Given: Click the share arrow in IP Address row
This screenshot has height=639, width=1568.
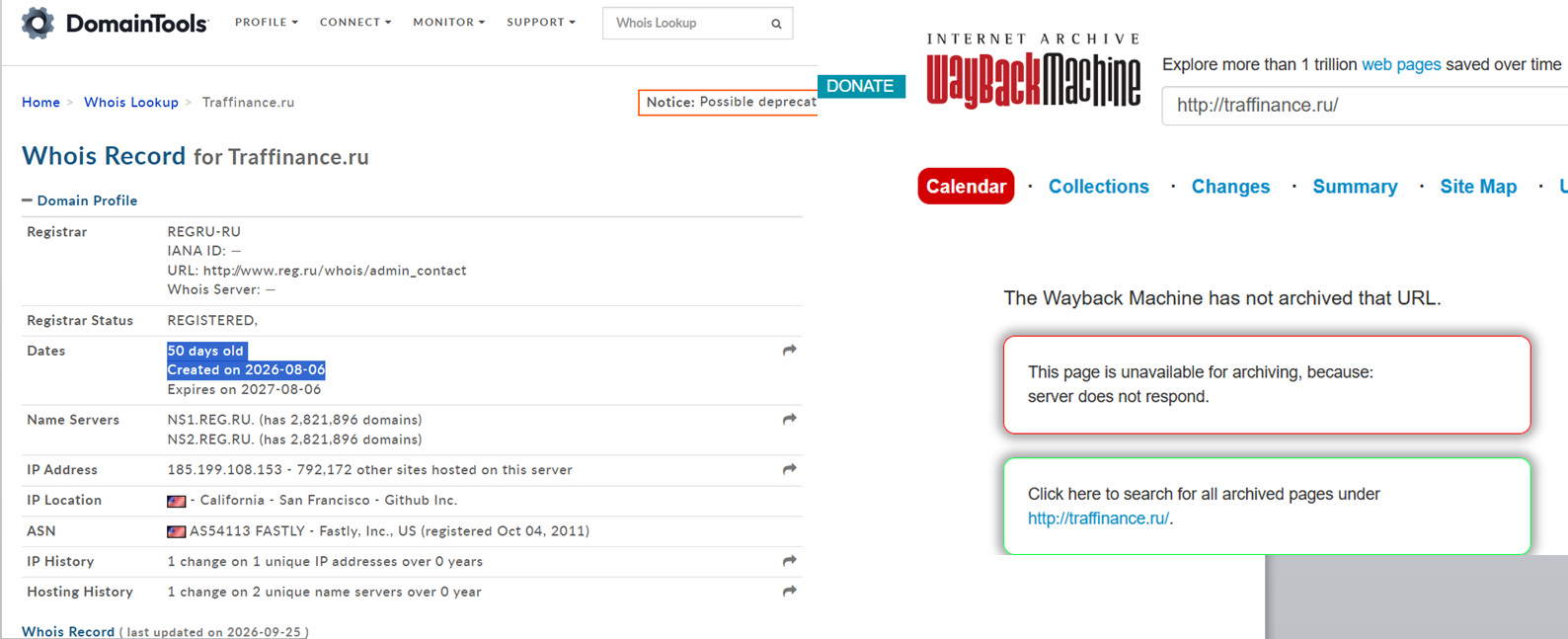Looking at the screenshot, I should click(x=790, y=469).
